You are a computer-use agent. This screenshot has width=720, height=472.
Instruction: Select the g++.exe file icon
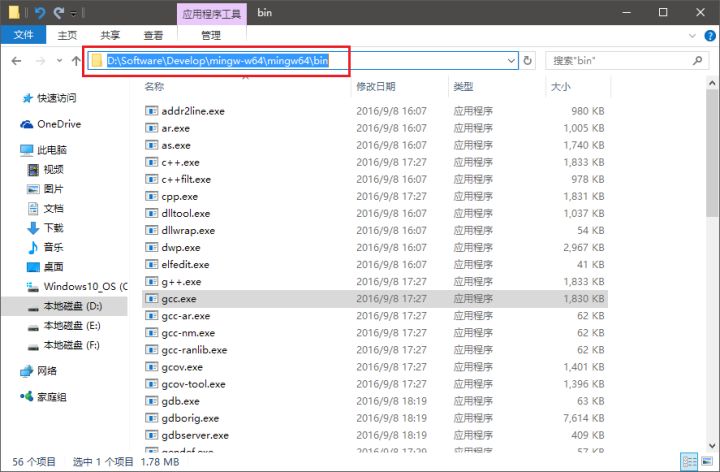pyautogui.click(x=152, y=281)
